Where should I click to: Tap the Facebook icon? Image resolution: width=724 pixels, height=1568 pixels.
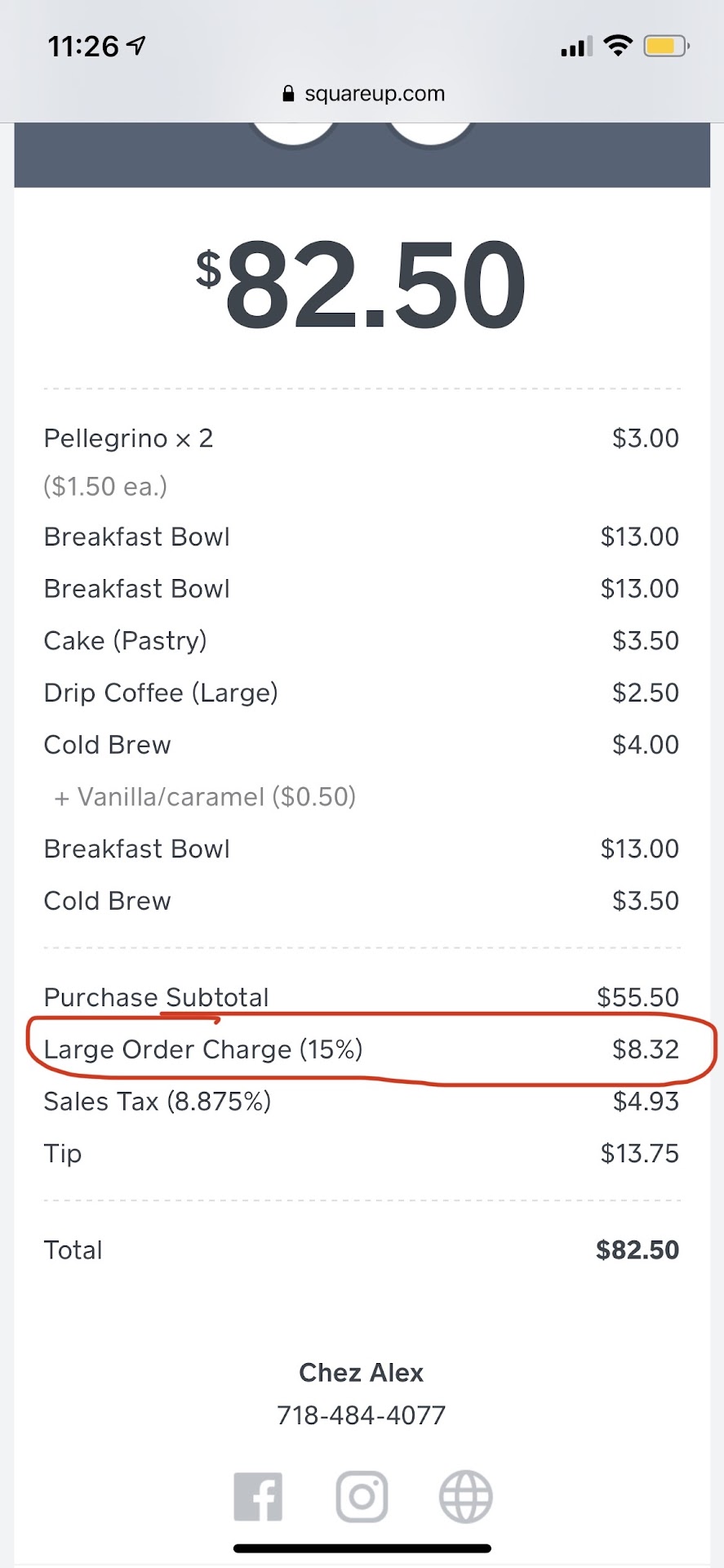(x=258, y=1497)
